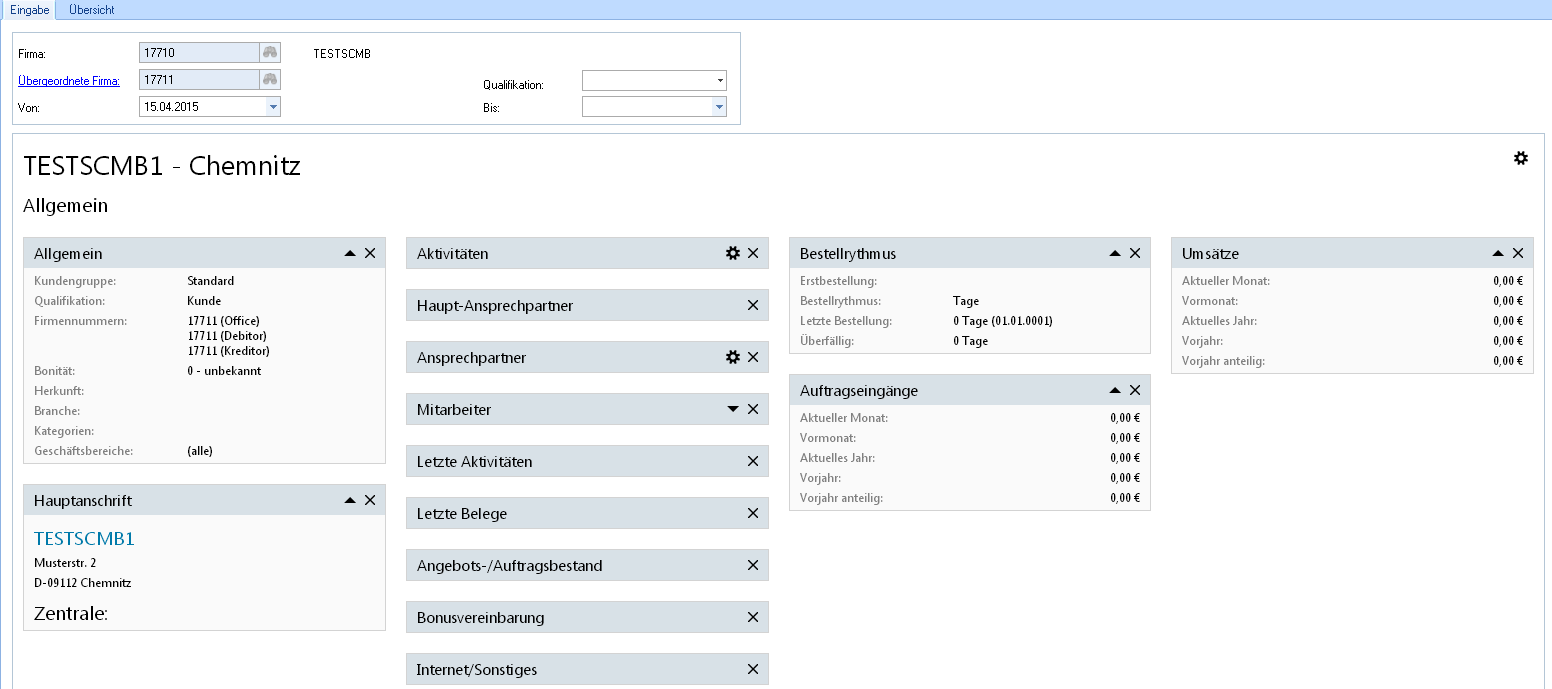Open the TESTSCMB1 address link
The height and width of the screenshot is (689, 1552).
coord(84,539)
